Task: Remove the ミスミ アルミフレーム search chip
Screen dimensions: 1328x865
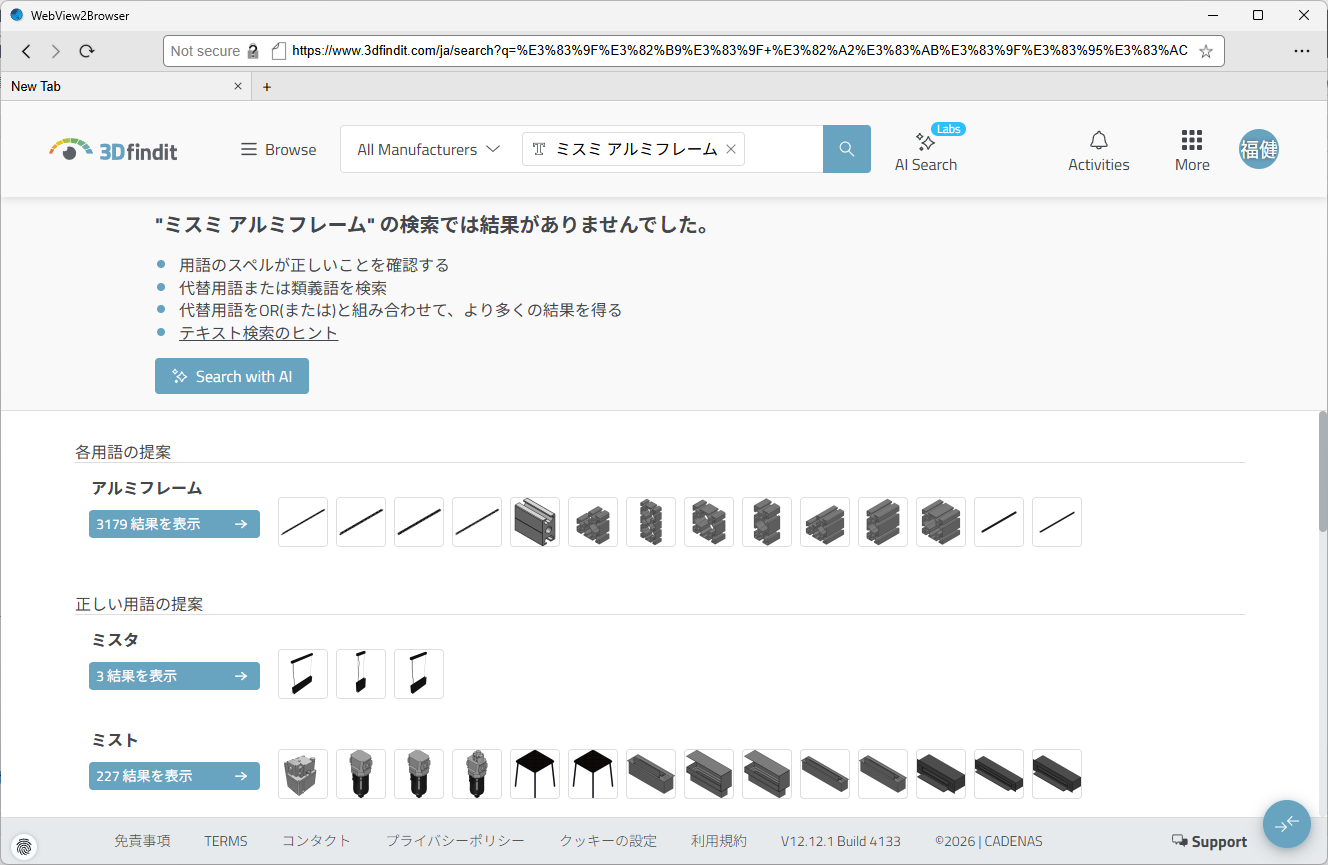Action: tap(731, 149)
